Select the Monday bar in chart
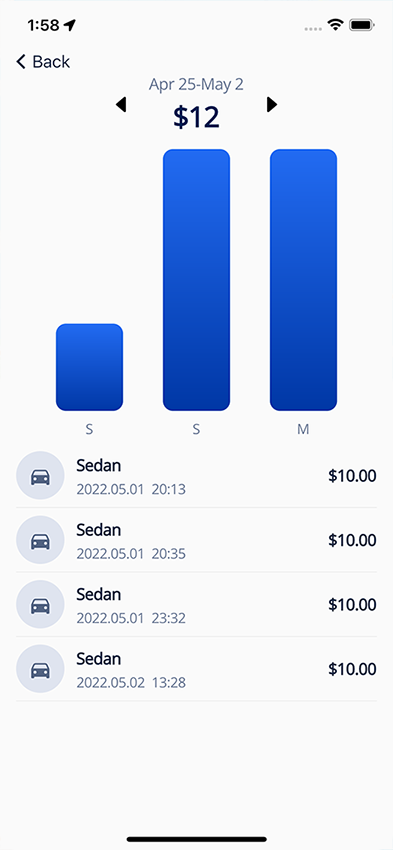This screenshot has height=850, width=393. (304, 280)
